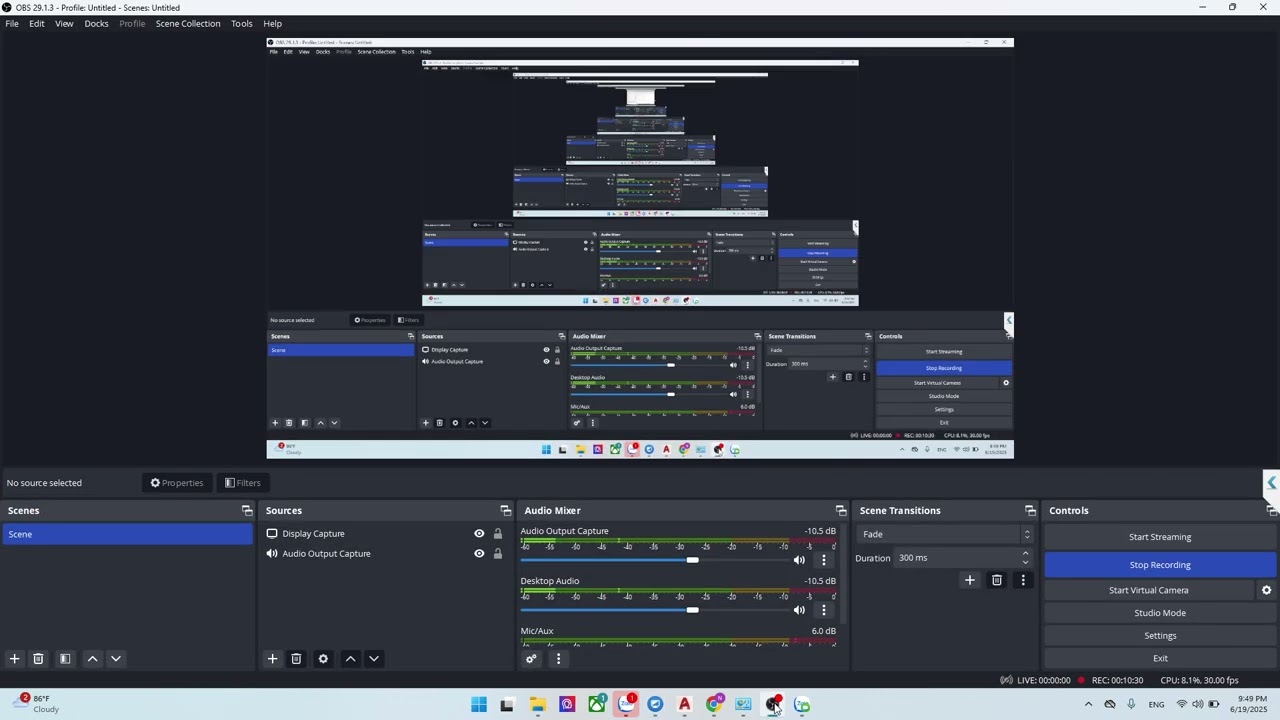Screen dimensions: 1280x720
Task: Move the scene up in the Scenes list
Action: pyautogui.click(x=92, y=659)
